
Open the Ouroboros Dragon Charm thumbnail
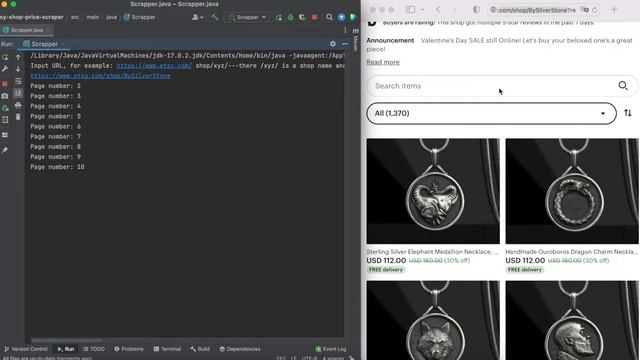[572, 191]
